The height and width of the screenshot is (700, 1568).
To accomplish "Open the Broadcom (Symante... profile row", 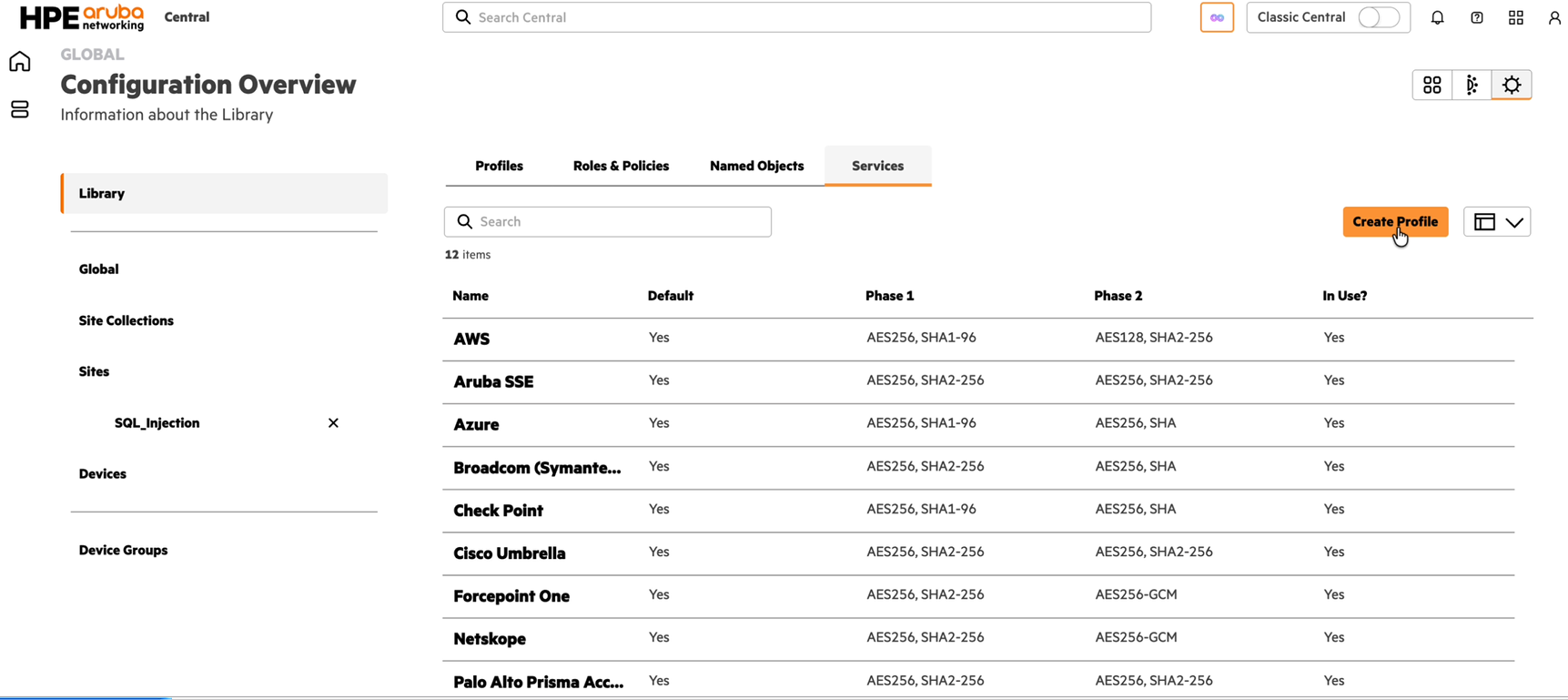I will (x=978, y=468).
